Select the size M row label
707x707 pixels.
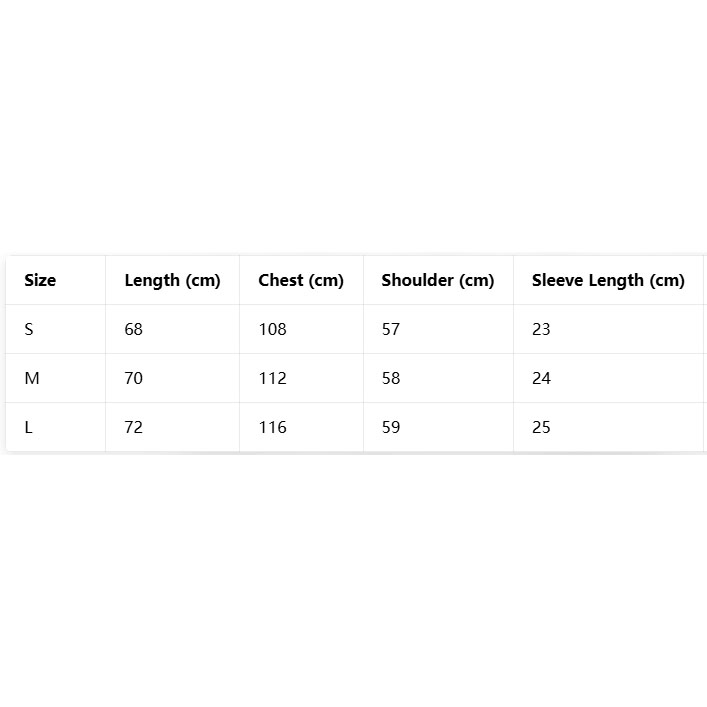tap(32, 378)
